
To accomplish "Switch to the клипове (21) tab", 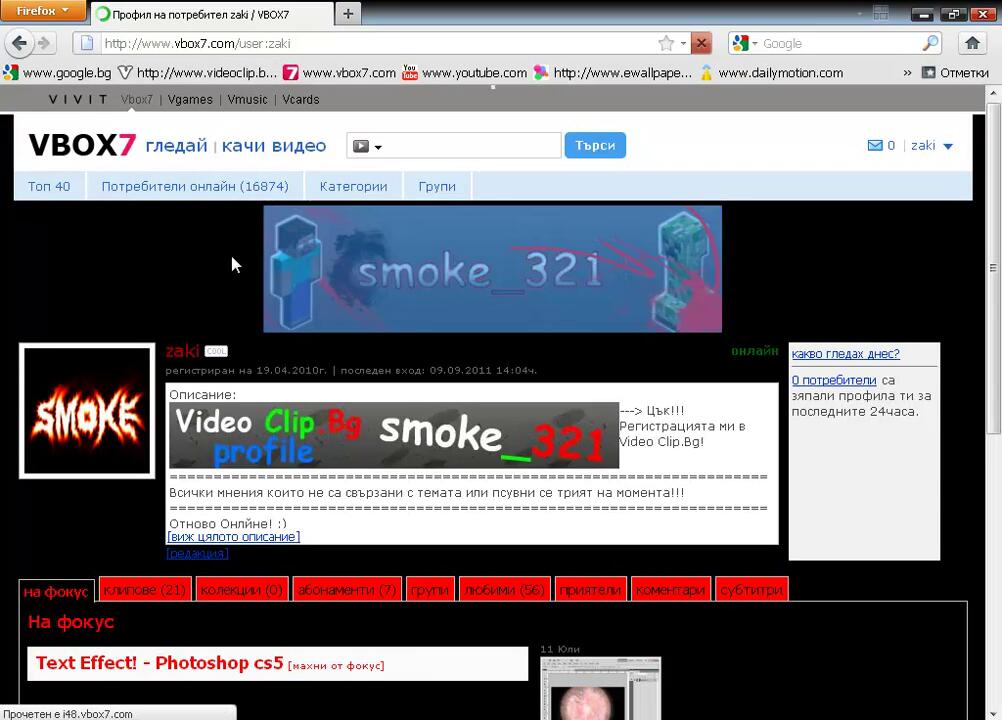I will (x=144, y=590).
